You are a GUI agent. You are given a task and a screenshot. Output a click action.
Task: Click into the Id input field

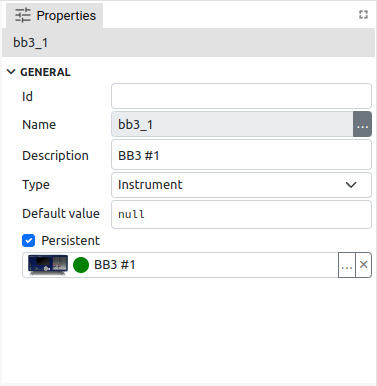[241, 96]
